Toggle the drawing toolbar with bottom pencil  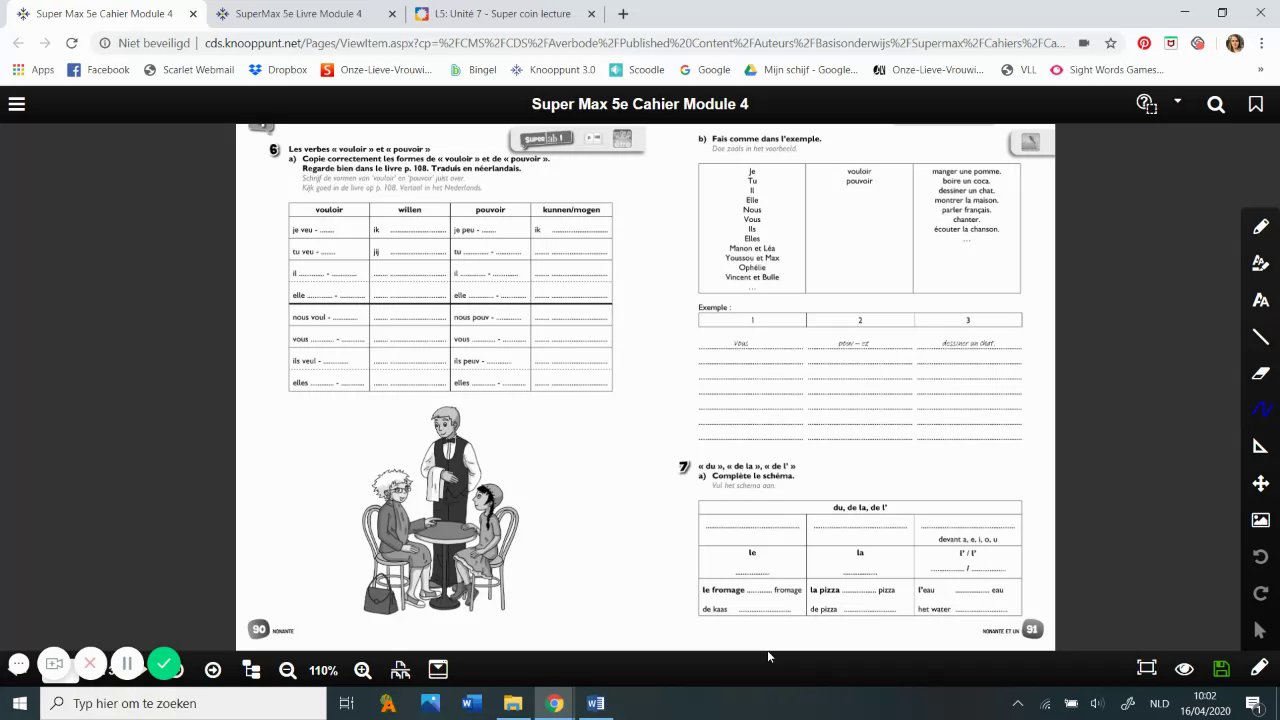click(x=1259, y=667)
